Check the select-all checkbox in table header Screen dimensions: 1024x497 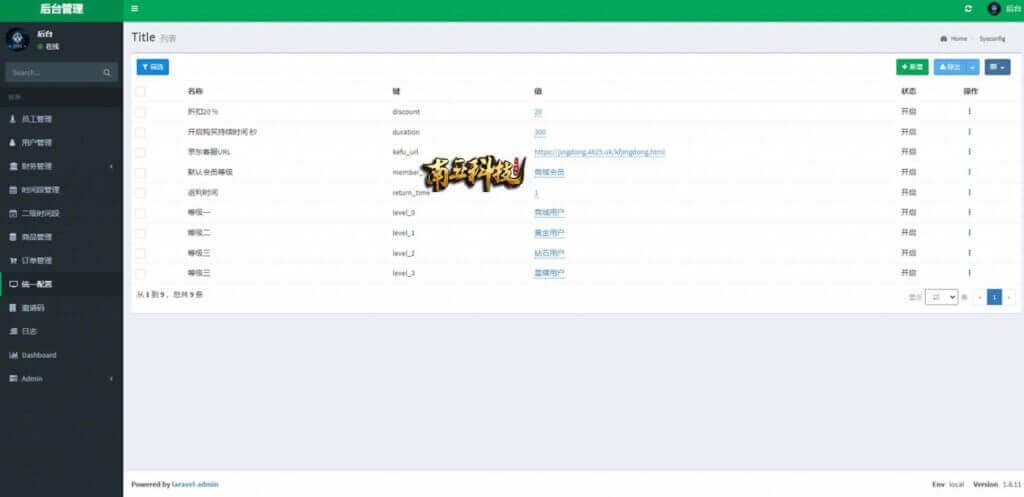[x=141, y=91]
